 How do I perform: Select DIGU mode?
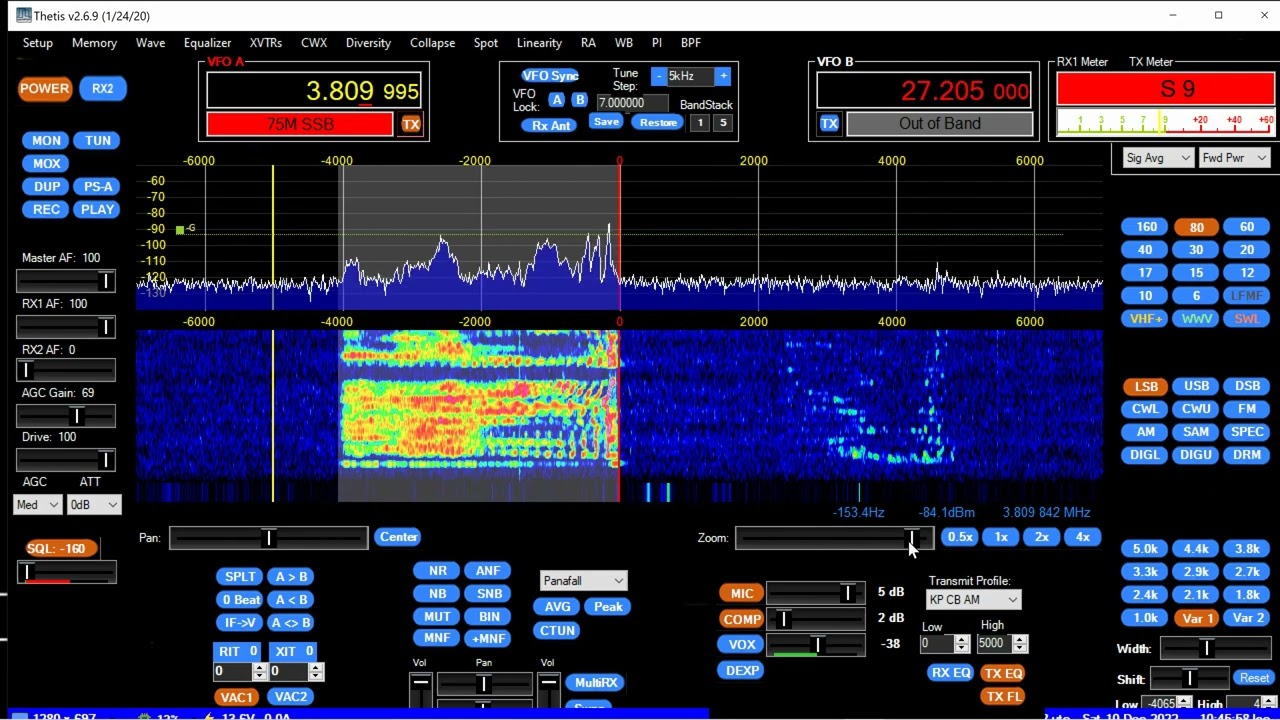[1197, 455]
